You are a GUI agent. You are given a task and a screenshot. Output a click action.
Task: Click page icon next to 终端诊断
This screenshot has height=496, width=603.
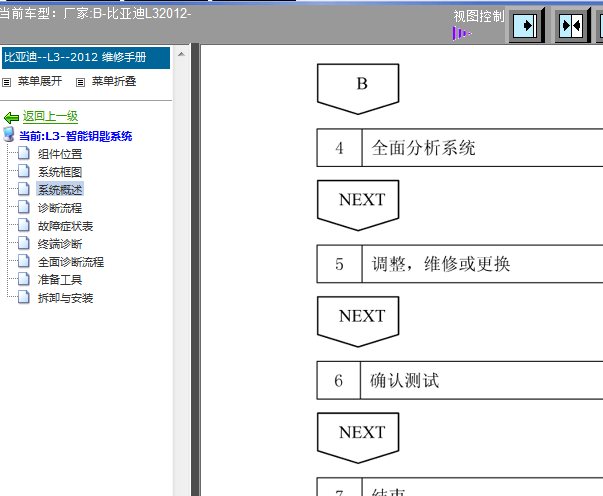coord(23,243)
